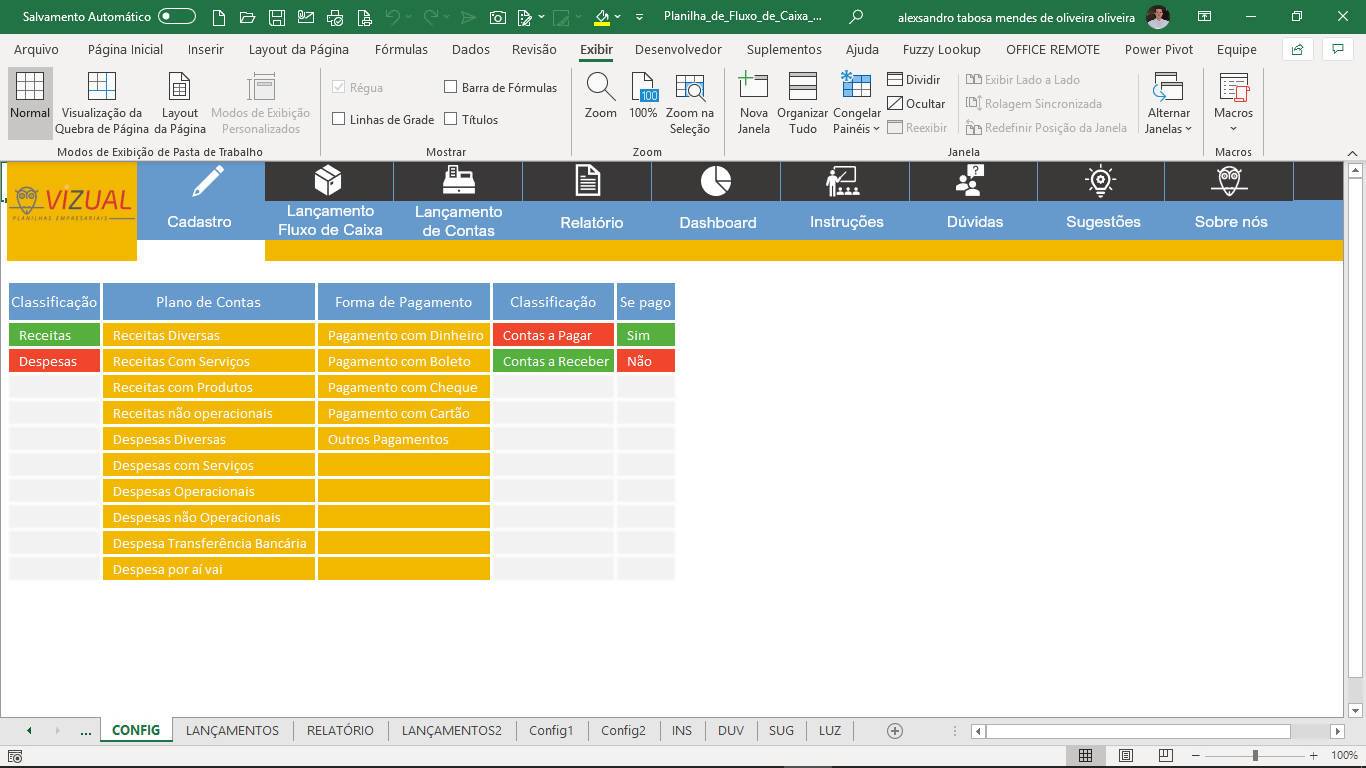The image size is (1366, 768).
Task: Open the Comments button in the ribbon
Action: [1337, 49]
